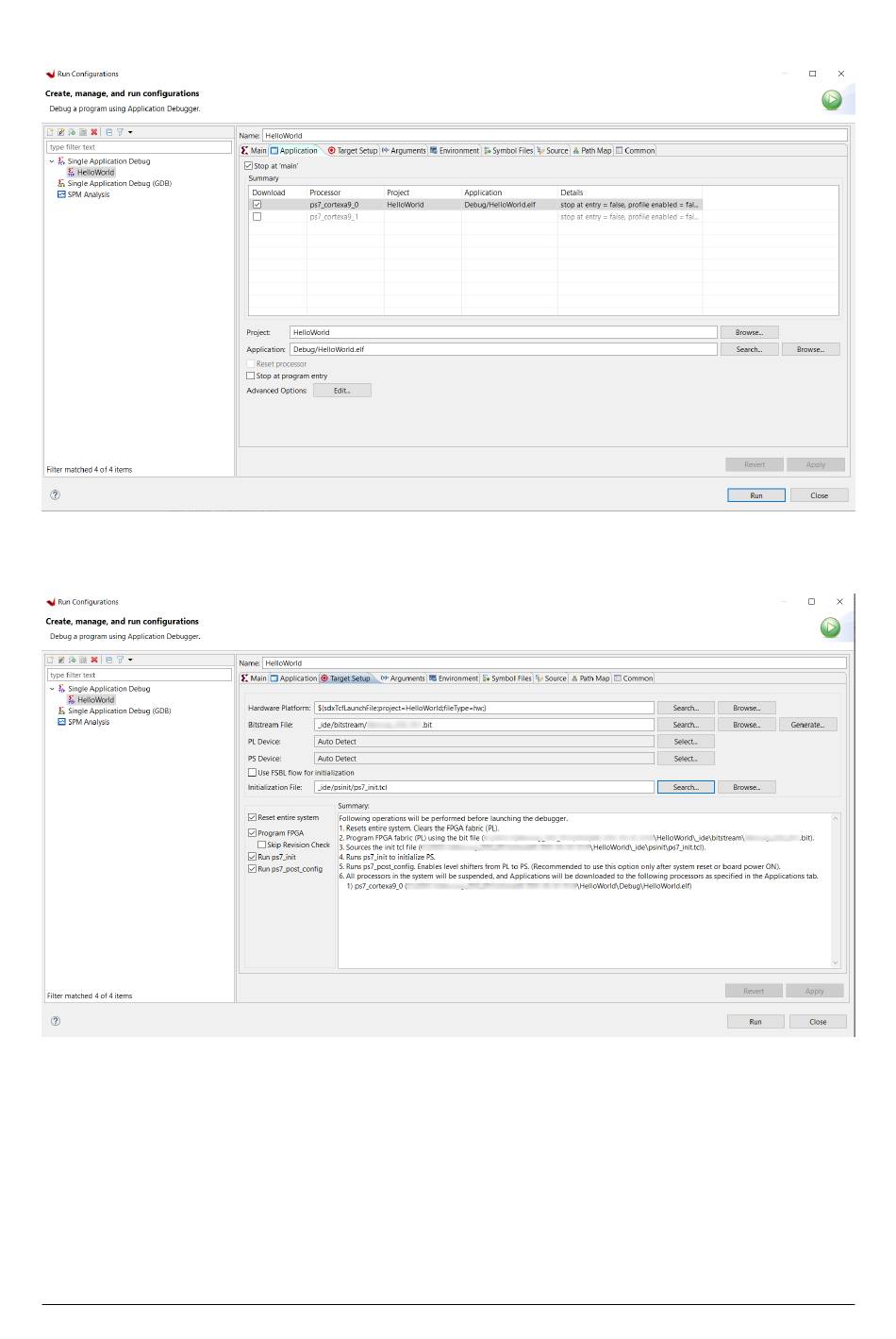The width and height of the screenshot is (896, 1339).
Task: Click the help question mark in lower dialog
Action: pos(55,1021)
